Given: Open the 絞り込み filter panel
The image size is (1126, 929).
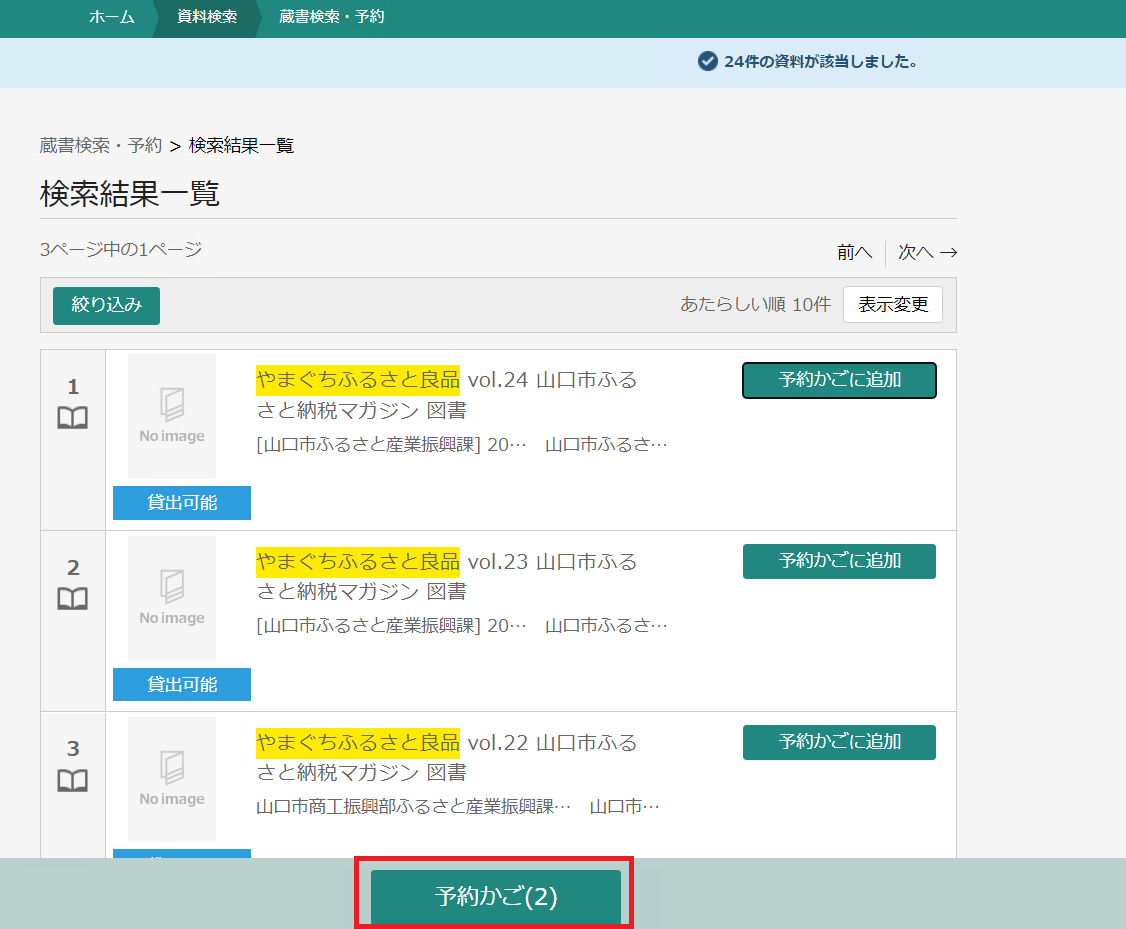Looking at the screenshot, I should pos(106,306).
